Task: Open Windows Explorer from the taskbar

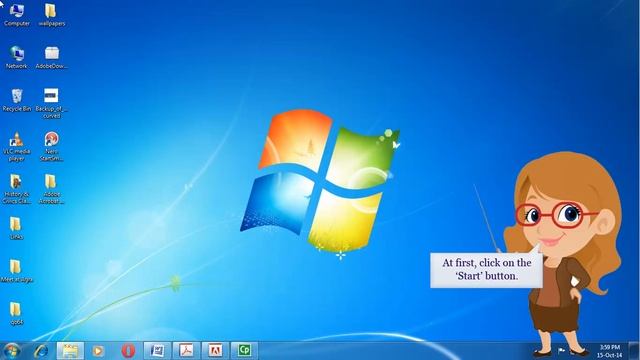Action: pos(70,351)
